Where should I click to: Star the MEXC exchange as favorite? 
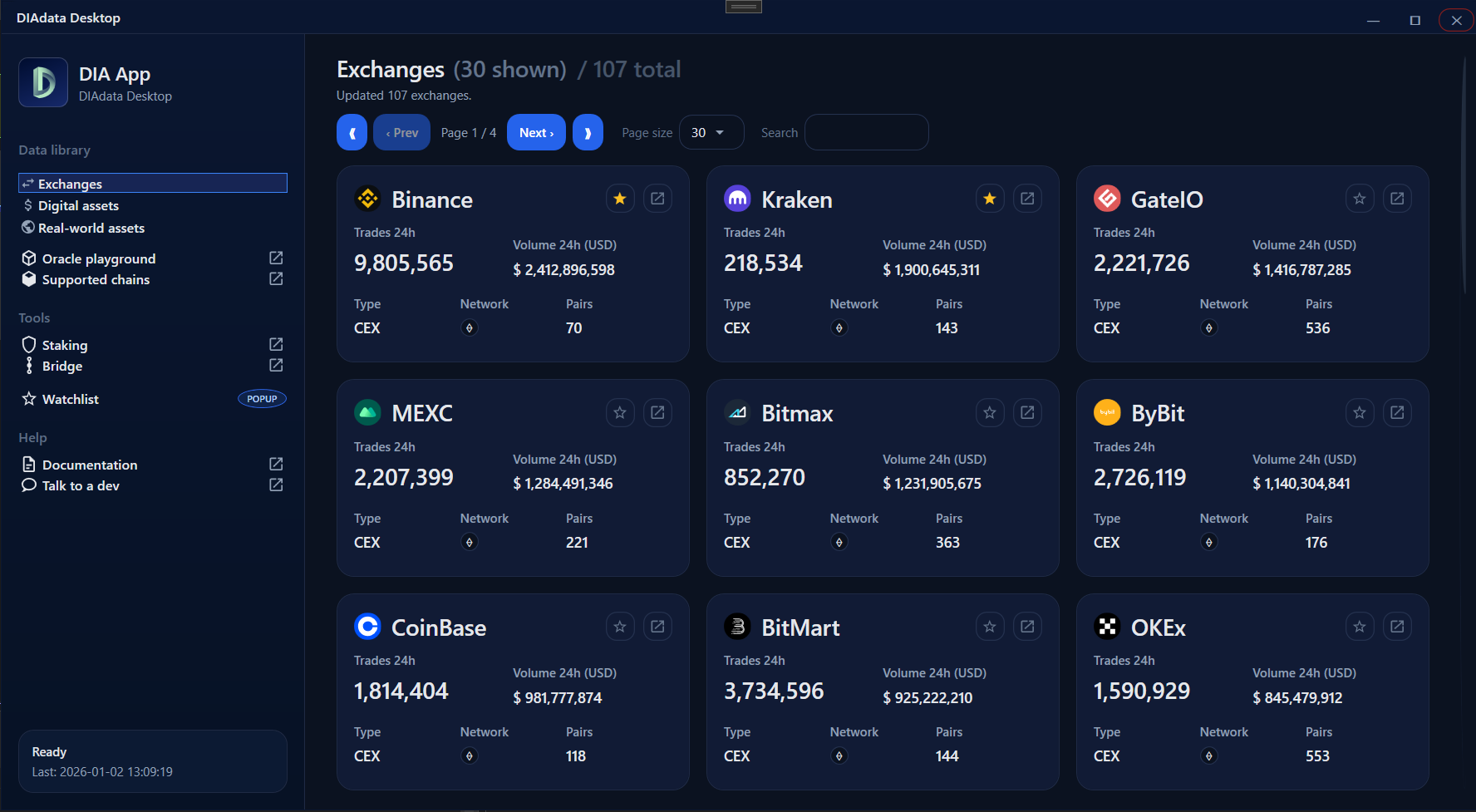(620, 413)
